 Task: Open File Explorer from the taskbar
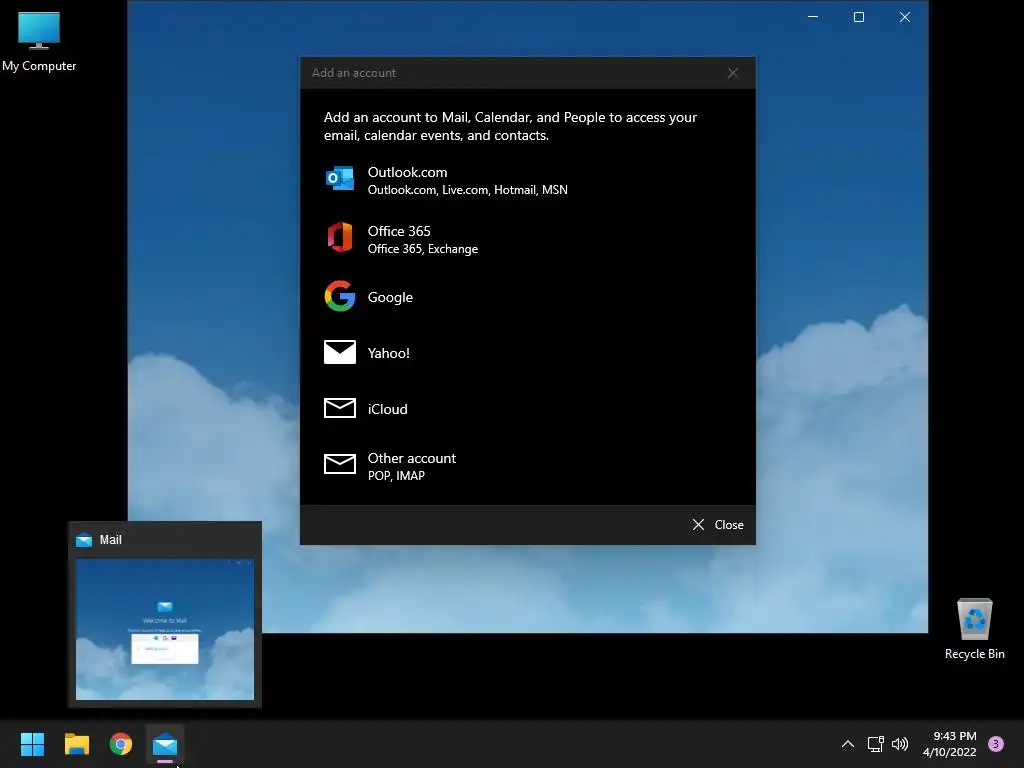pos(76,744)
